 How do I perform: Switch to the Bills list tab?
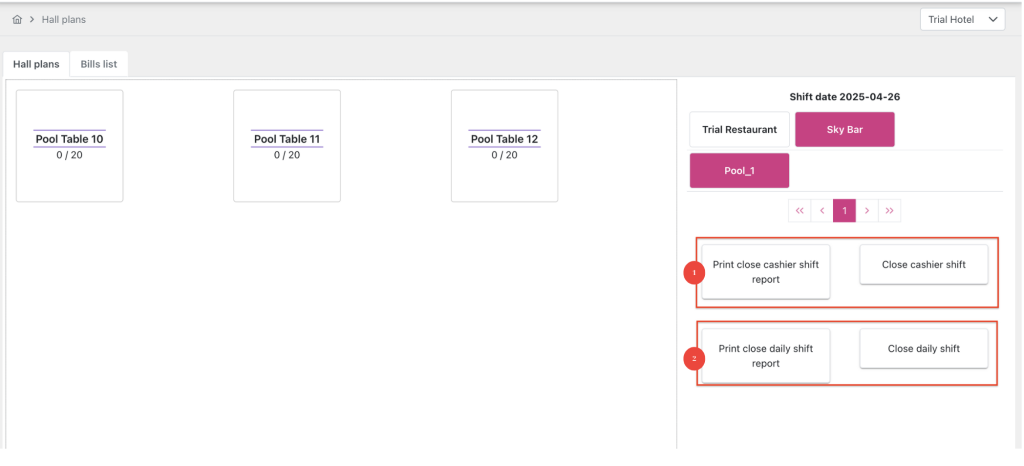click(x=99, y=64)
